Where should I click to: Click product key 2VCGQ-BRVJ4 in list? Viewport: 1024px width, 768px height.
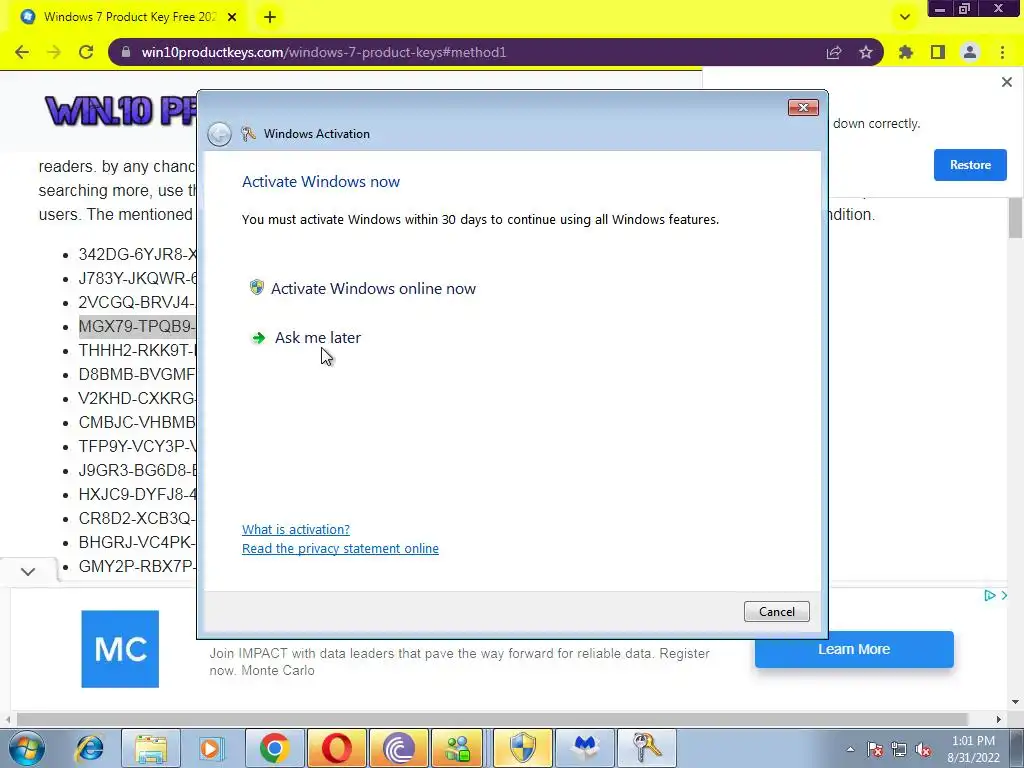(137, 302)
